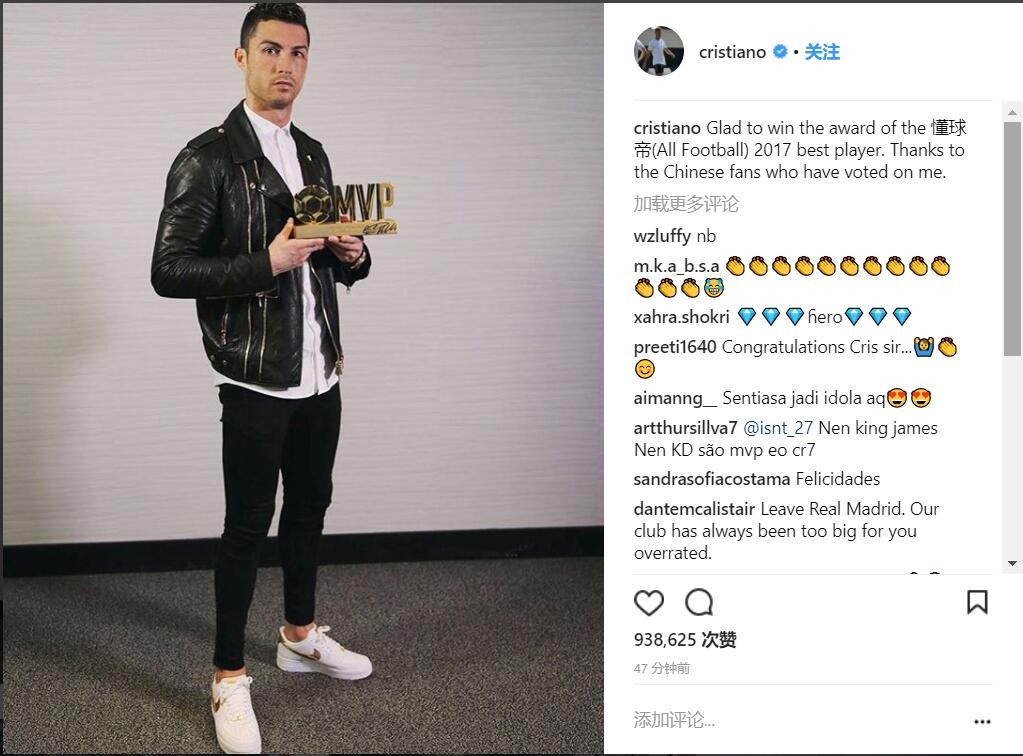Image resolution: width=1023 pixels, height=756 pixels.
Task: Click the blue verified badge
Action: pos(780,52)
